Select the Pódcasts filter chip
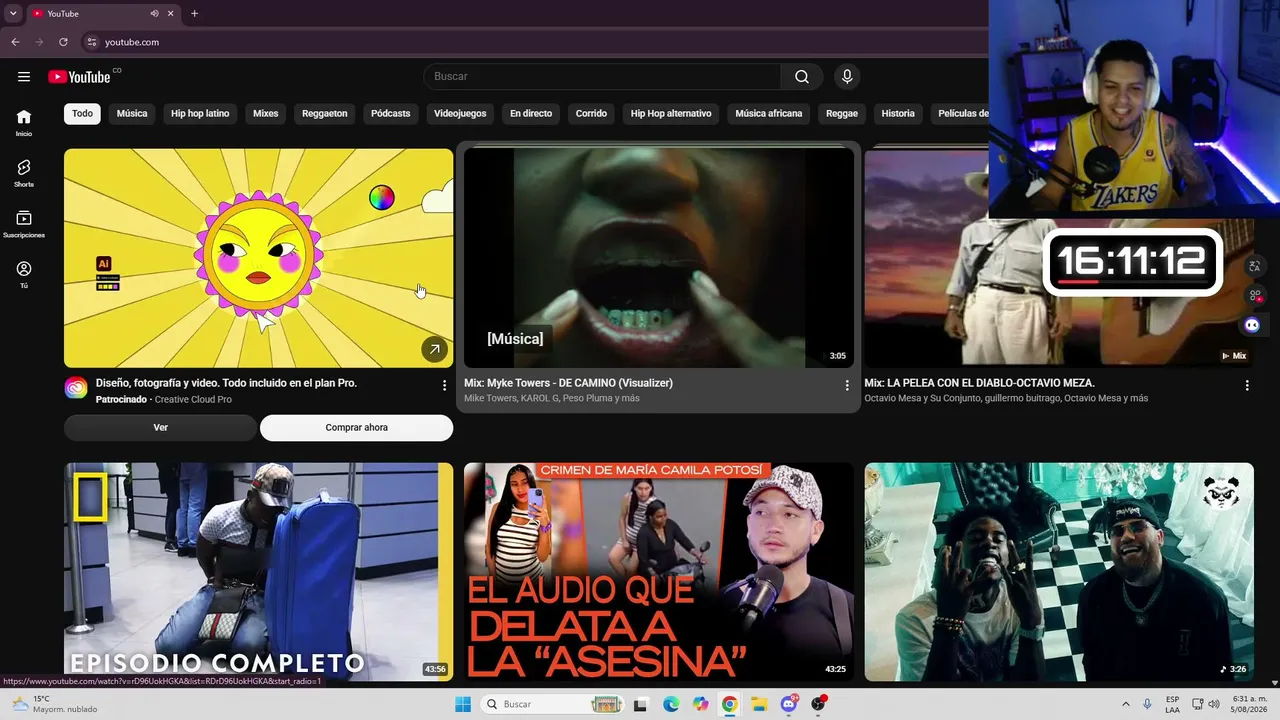 [x=391, y=114]
